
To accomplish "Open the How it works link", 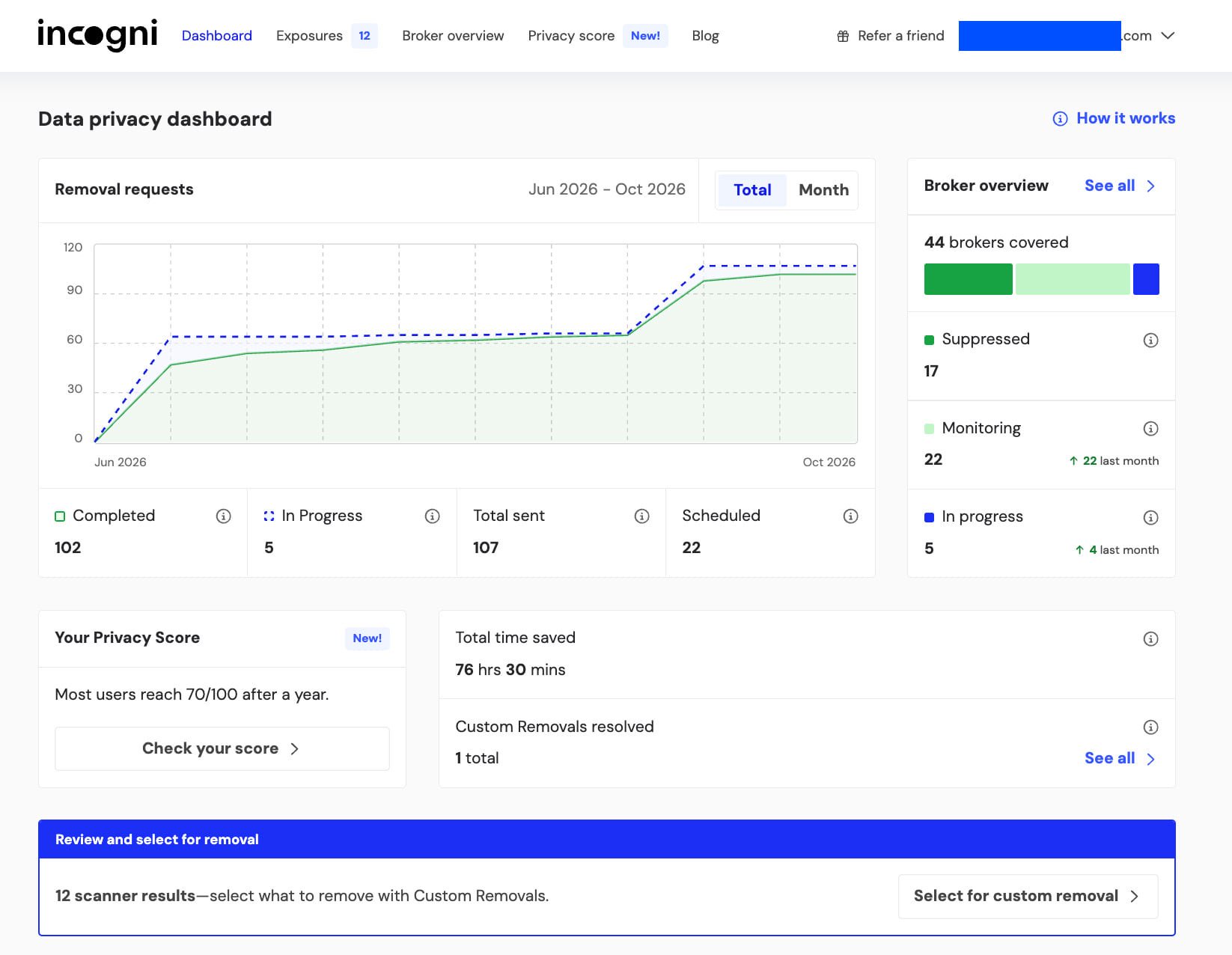I will pyautogui.click(x=1126, y=118).
